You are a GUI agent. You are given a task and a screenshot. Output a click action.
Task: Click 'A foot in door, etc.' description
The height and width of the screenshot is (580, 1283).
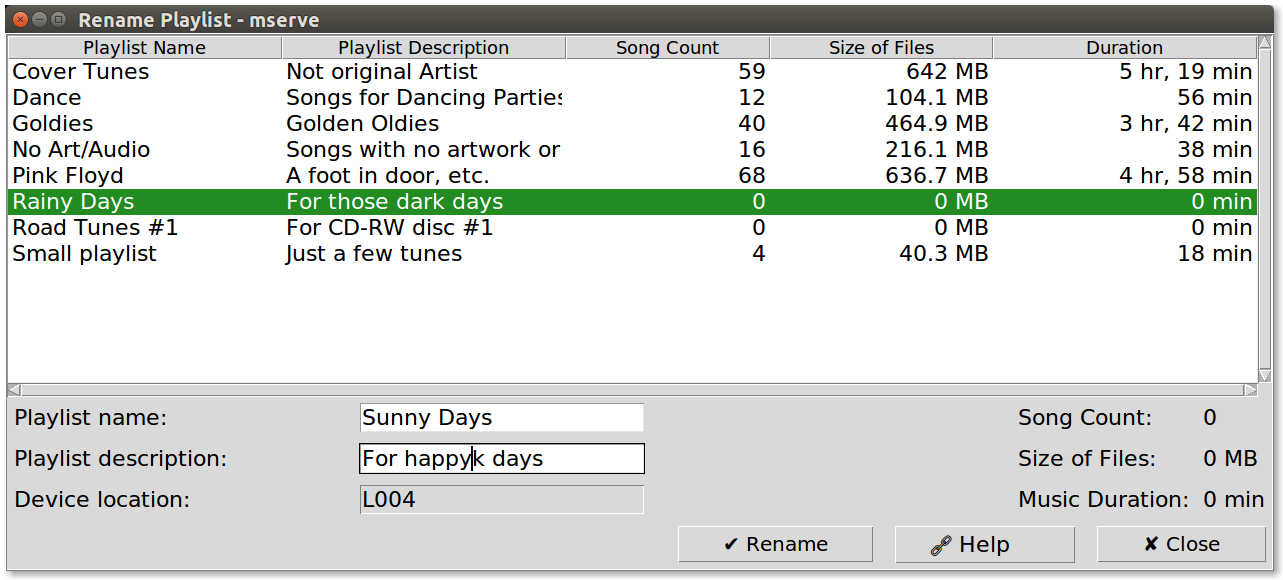tap(388, 176)
